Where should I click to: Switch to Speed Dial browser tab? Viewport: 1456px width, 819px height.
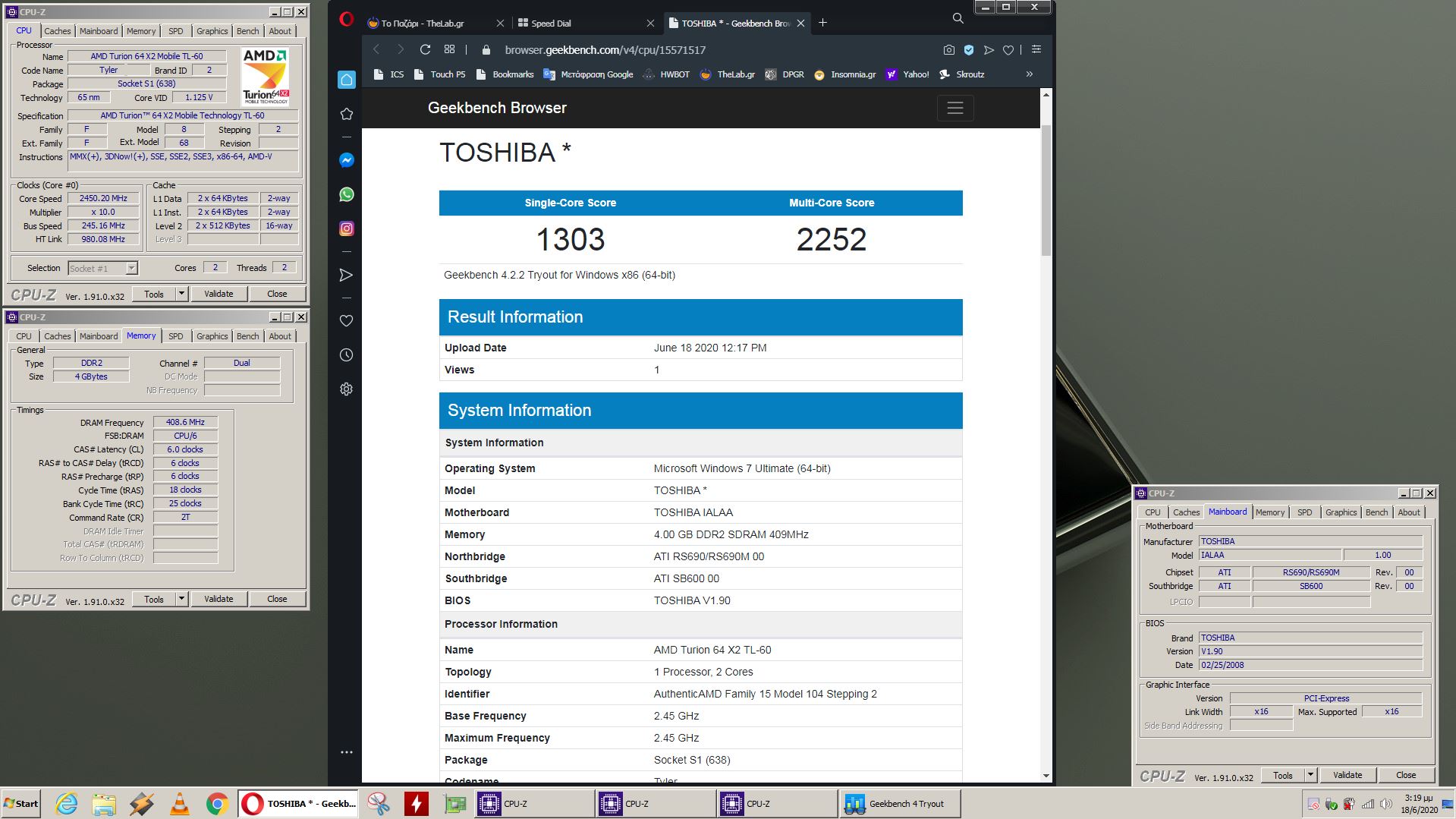[585, 23]
